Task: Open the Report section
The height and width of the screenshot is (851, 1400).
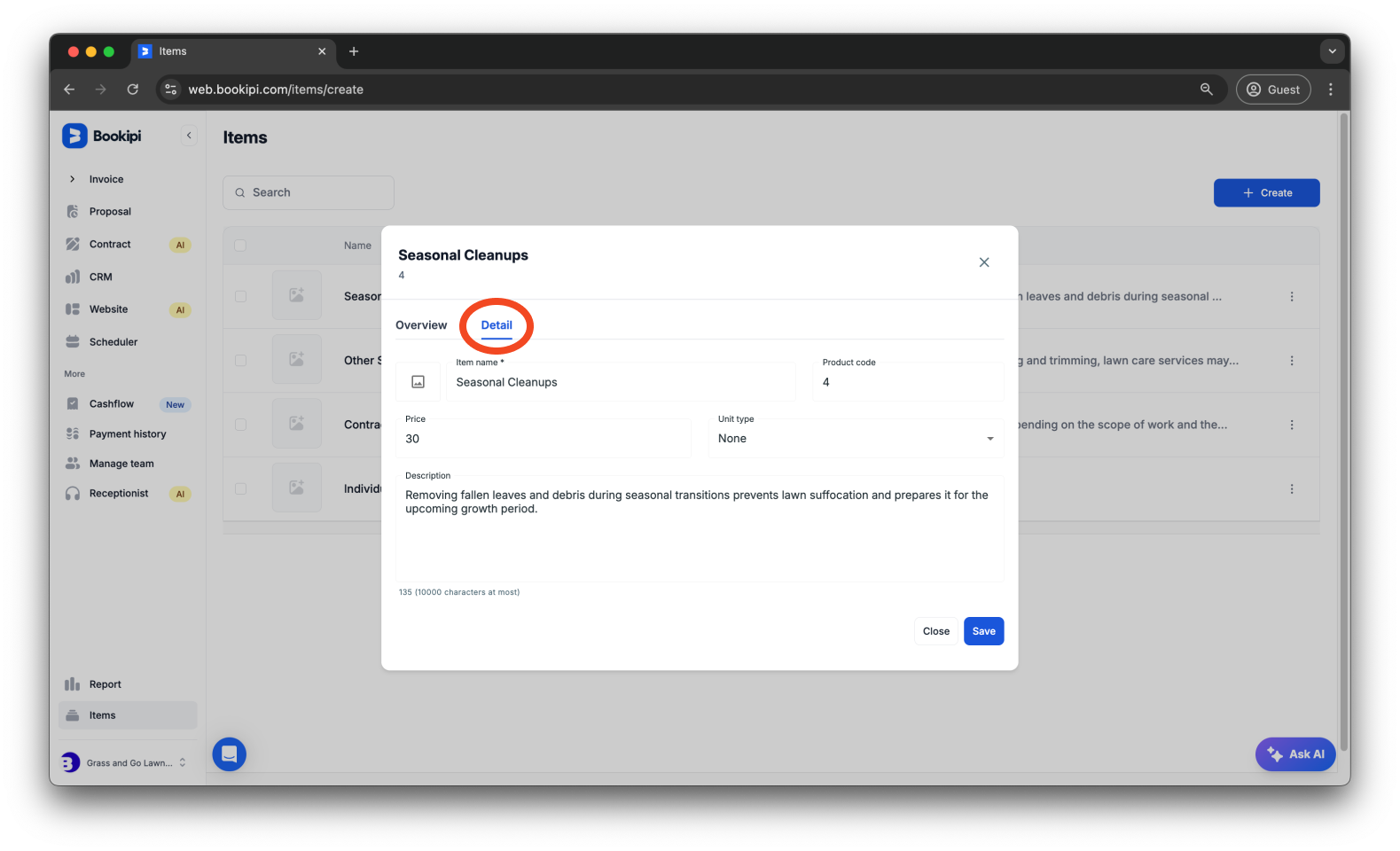Action: pyautogui.click(x=105, y=684)
